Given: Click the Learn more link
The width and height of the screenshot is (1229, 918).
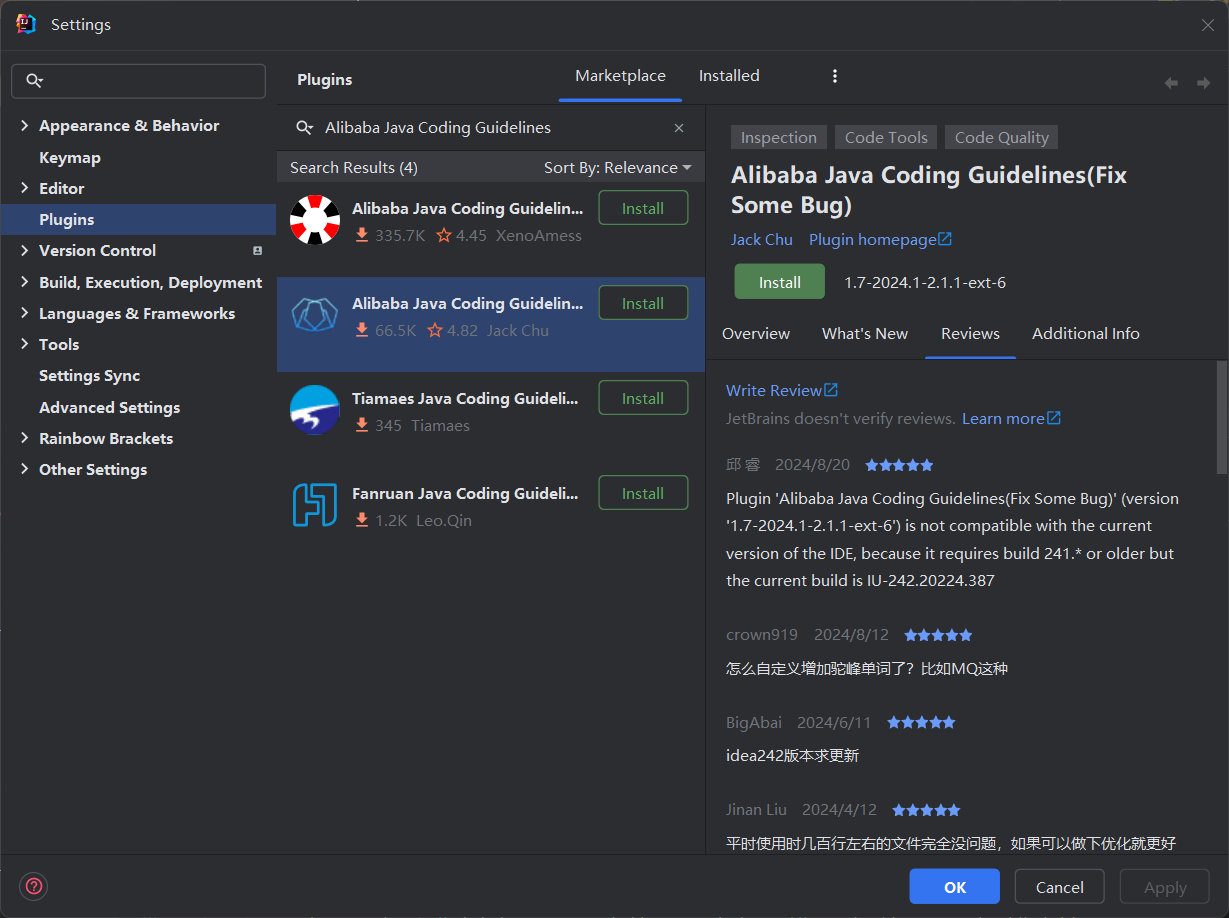Looking at the screenshot, I should (x=1003, y=418).
